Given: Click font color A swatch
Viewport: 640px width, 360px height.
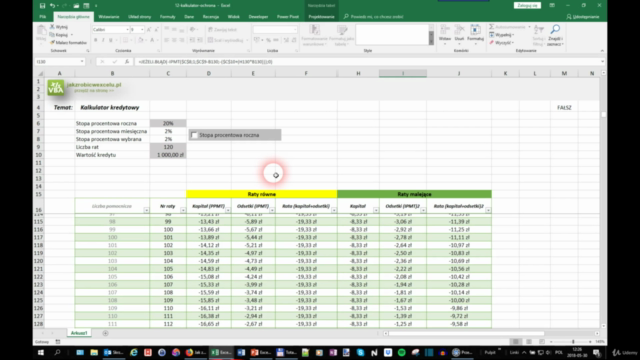Looking at the screenshot, I should [152, 40].
